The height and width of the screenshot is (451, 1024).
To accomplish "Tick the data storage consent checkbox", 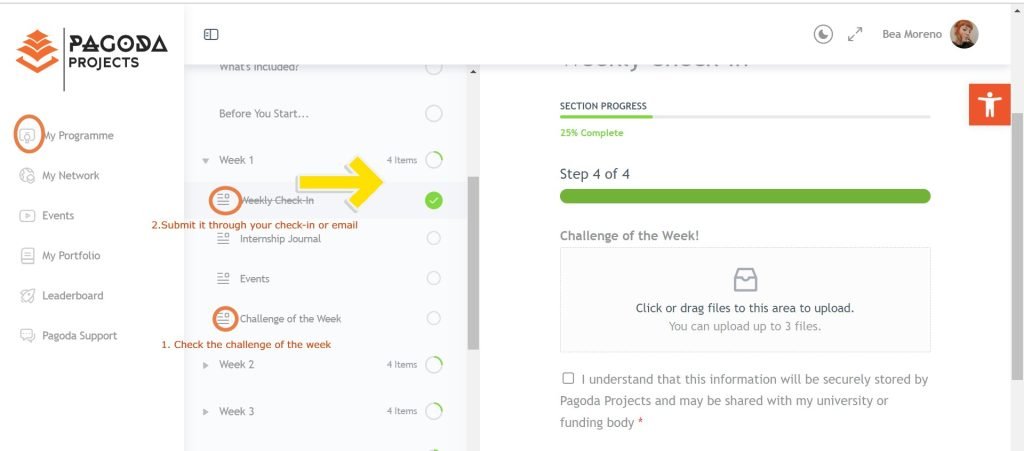I will (568, 379).
